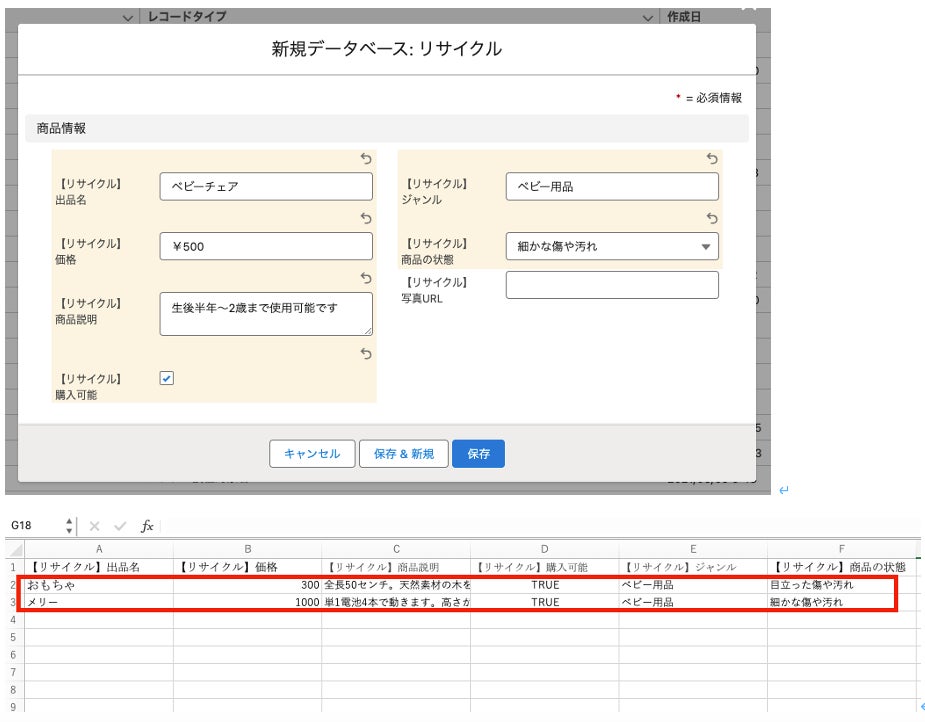Image resolution: width=925 pixels, height=722 pixels.
Task: Select the cell containing おもちゃ
Action: tap(99, 585)
